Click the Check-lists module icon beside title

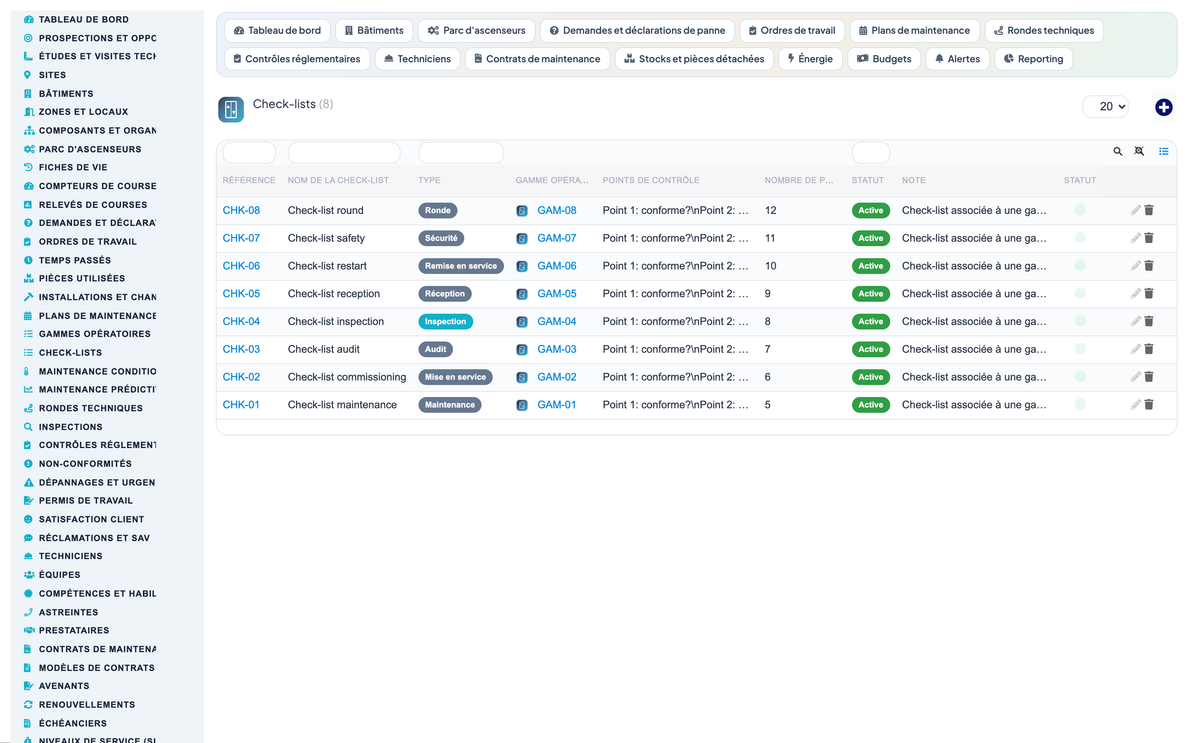(231, 110)
